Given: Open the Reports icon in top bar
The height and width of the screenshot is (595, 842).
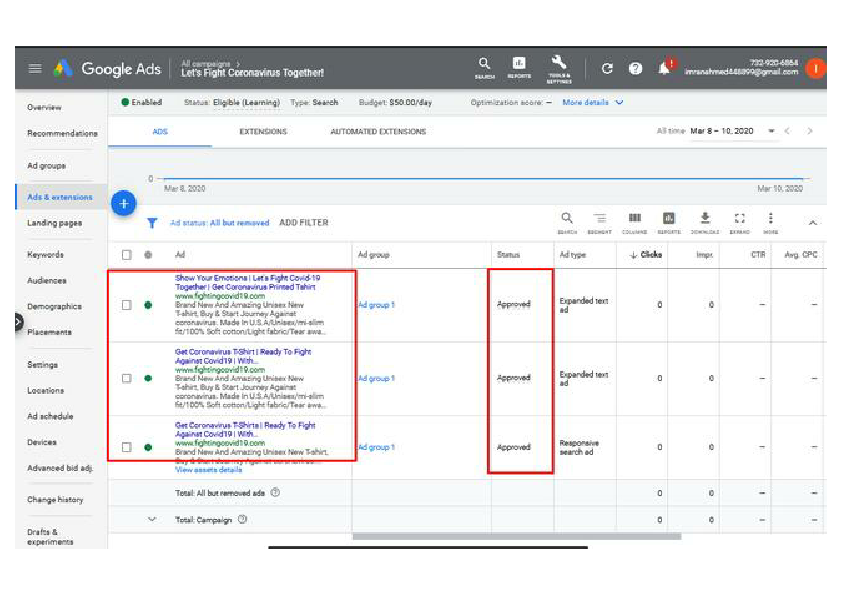Looking at the screenshot, I should (519, 68).
